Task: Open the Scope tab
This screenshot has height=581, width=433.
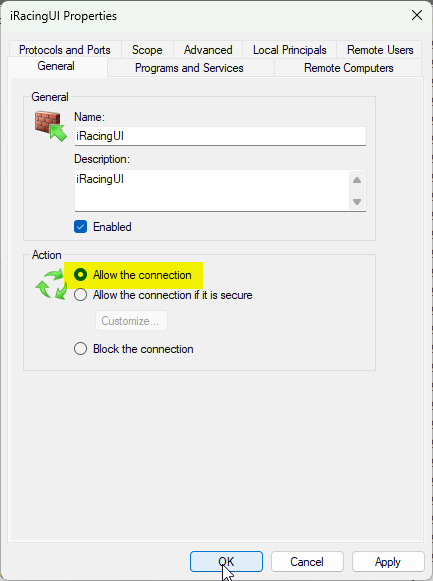Action: [x=147, y=50]
